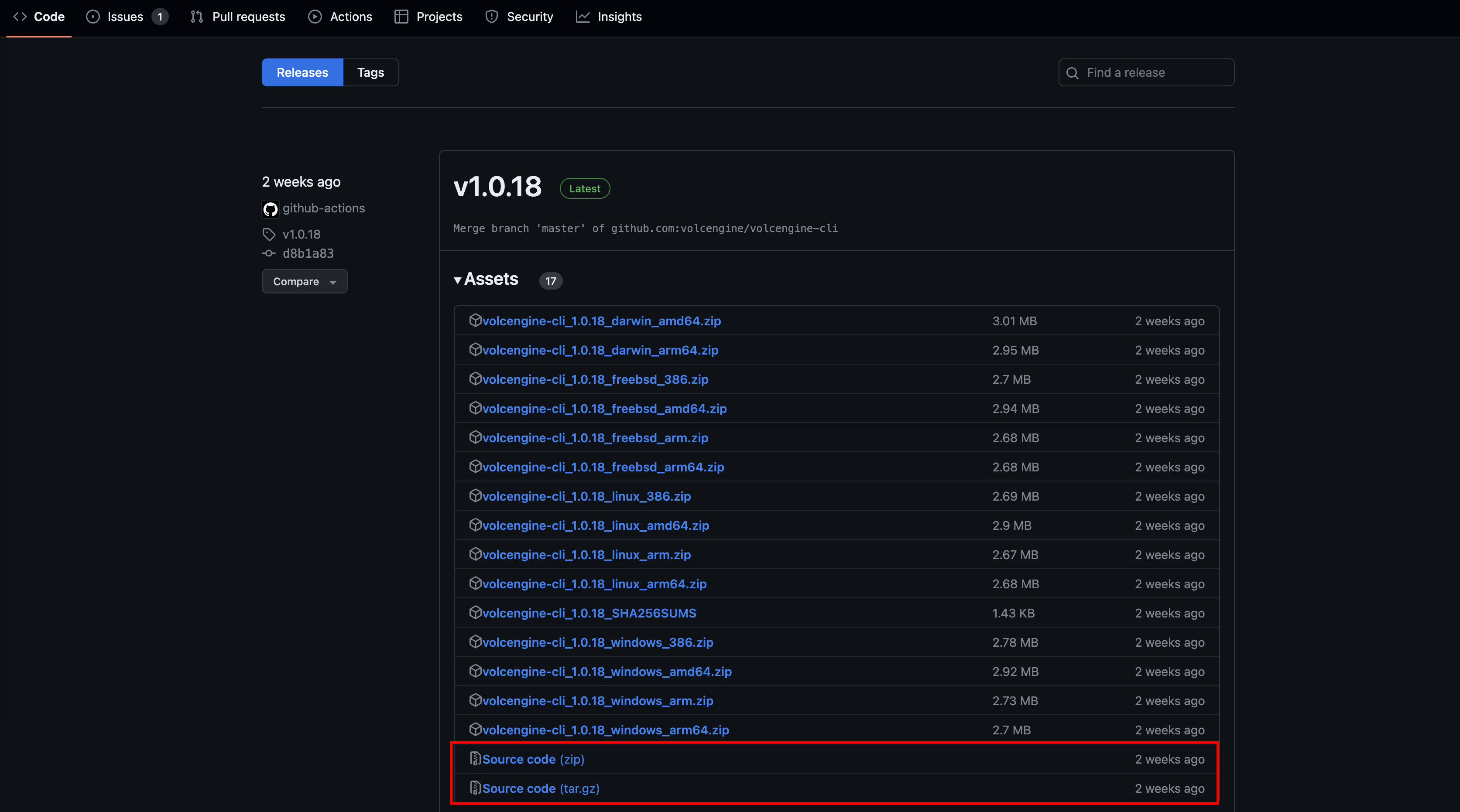This screenshot has height=812, width=1460.
Task: Click file icon of Source code (tar.gz)
Action: pos(475,788)
